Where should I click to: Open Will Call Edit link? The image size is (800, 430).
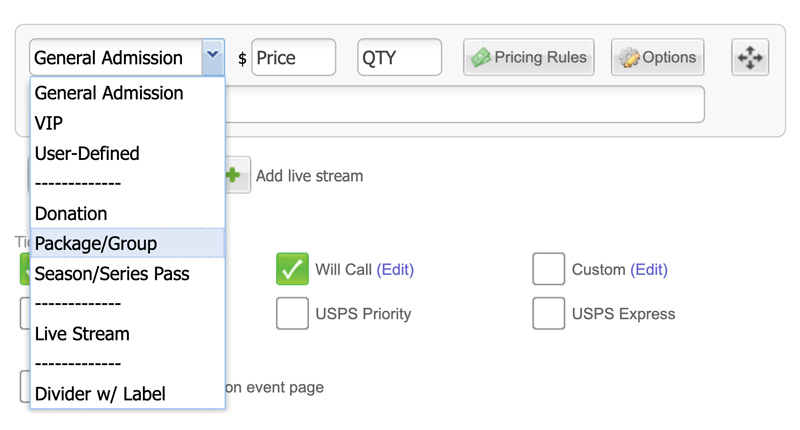coord(395,269)
